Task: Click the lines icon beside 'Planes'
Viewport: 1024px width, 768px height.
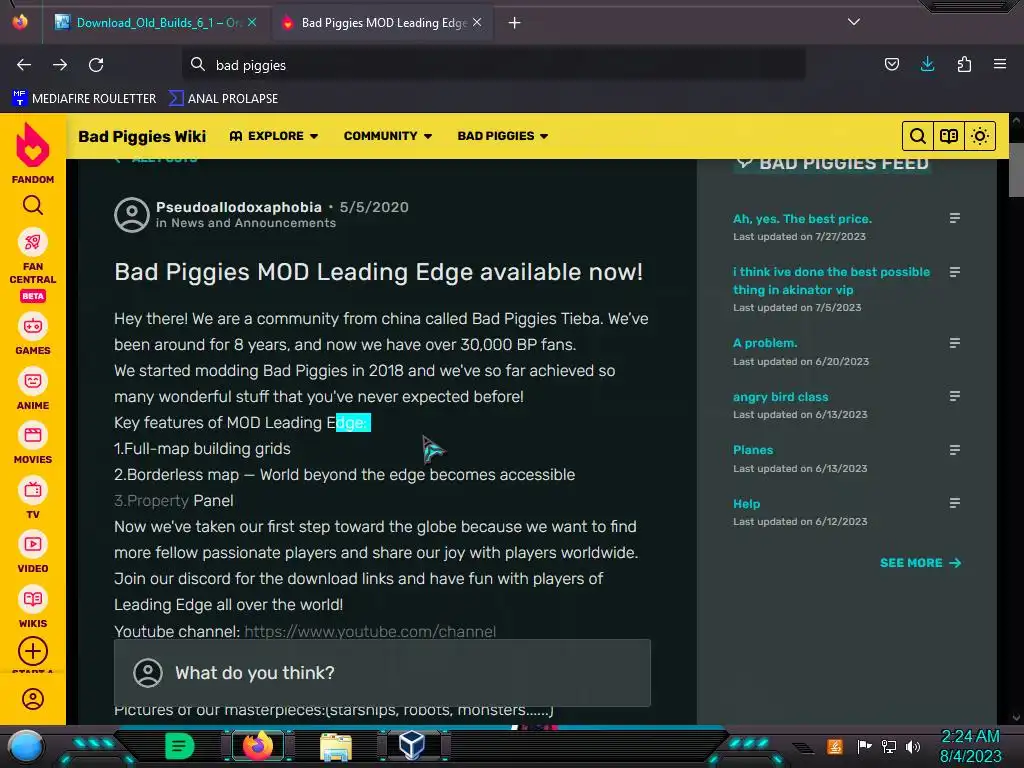Action: pyautogui.click(x=954, y=450)
